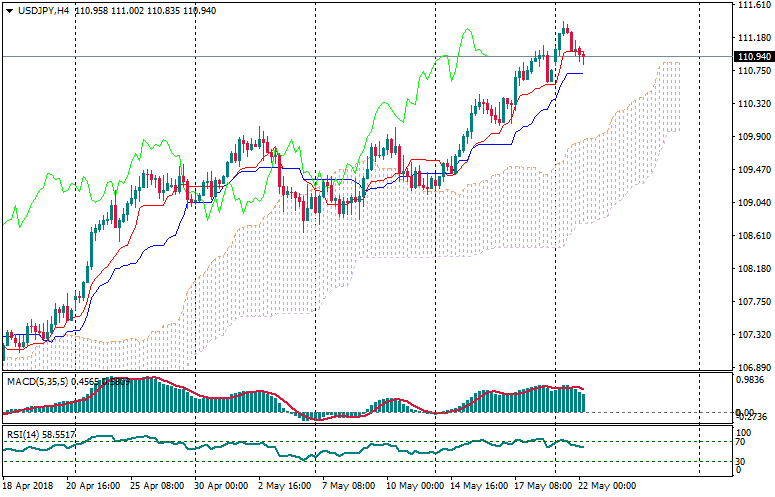Click the 7 May 08:00 time label
Screen dimensions: 775x497
pyautogui.click(x=346, y=486)
